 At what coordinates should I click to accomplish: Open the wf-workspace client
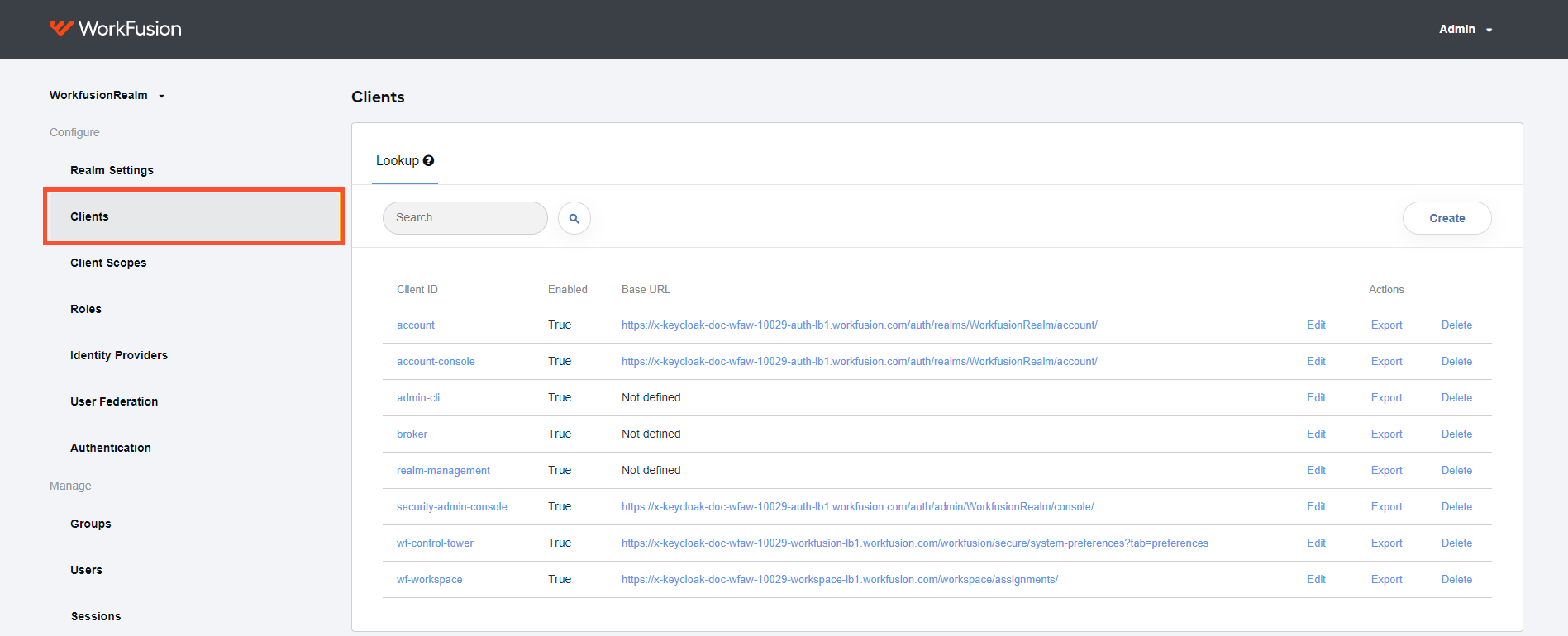430,579
